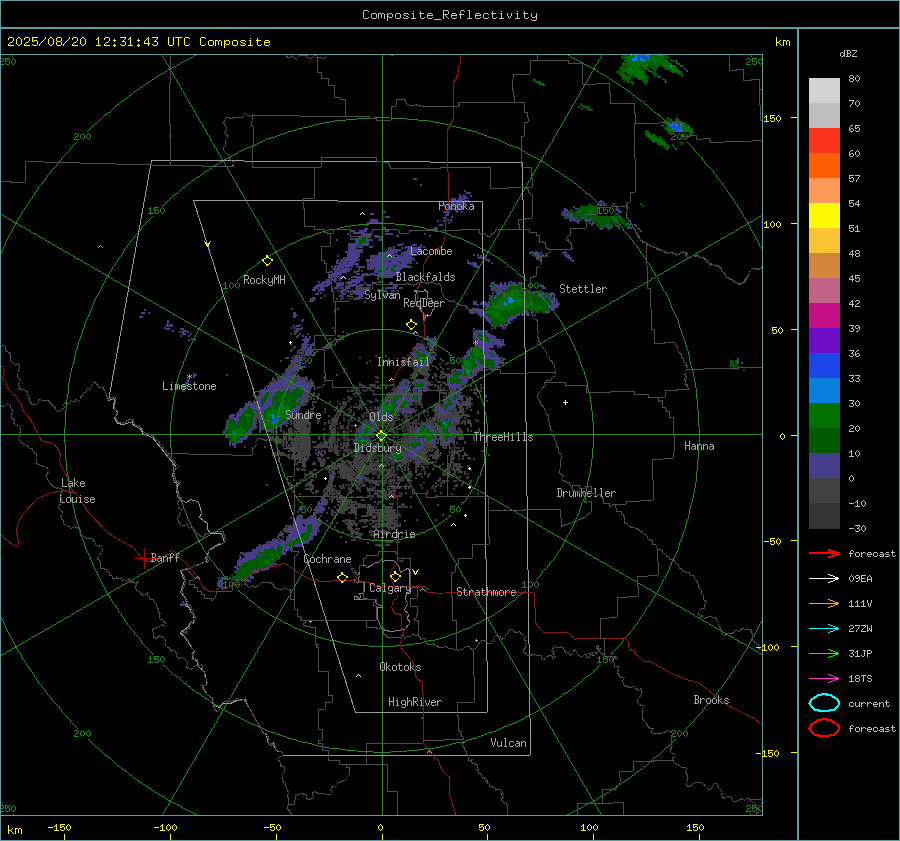Image resolution: width=900 pixels, height=841 pixels.
Task: Click the red forecast ellipse icon
Action: pos(824,728)
